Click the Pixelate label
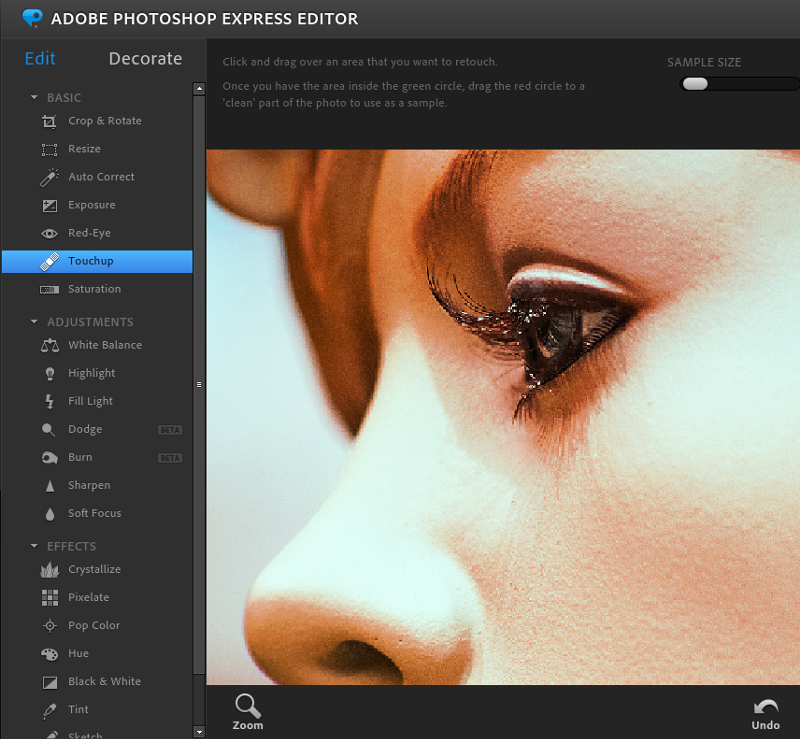This screenshot has height=739, width=800. (89, 597)
